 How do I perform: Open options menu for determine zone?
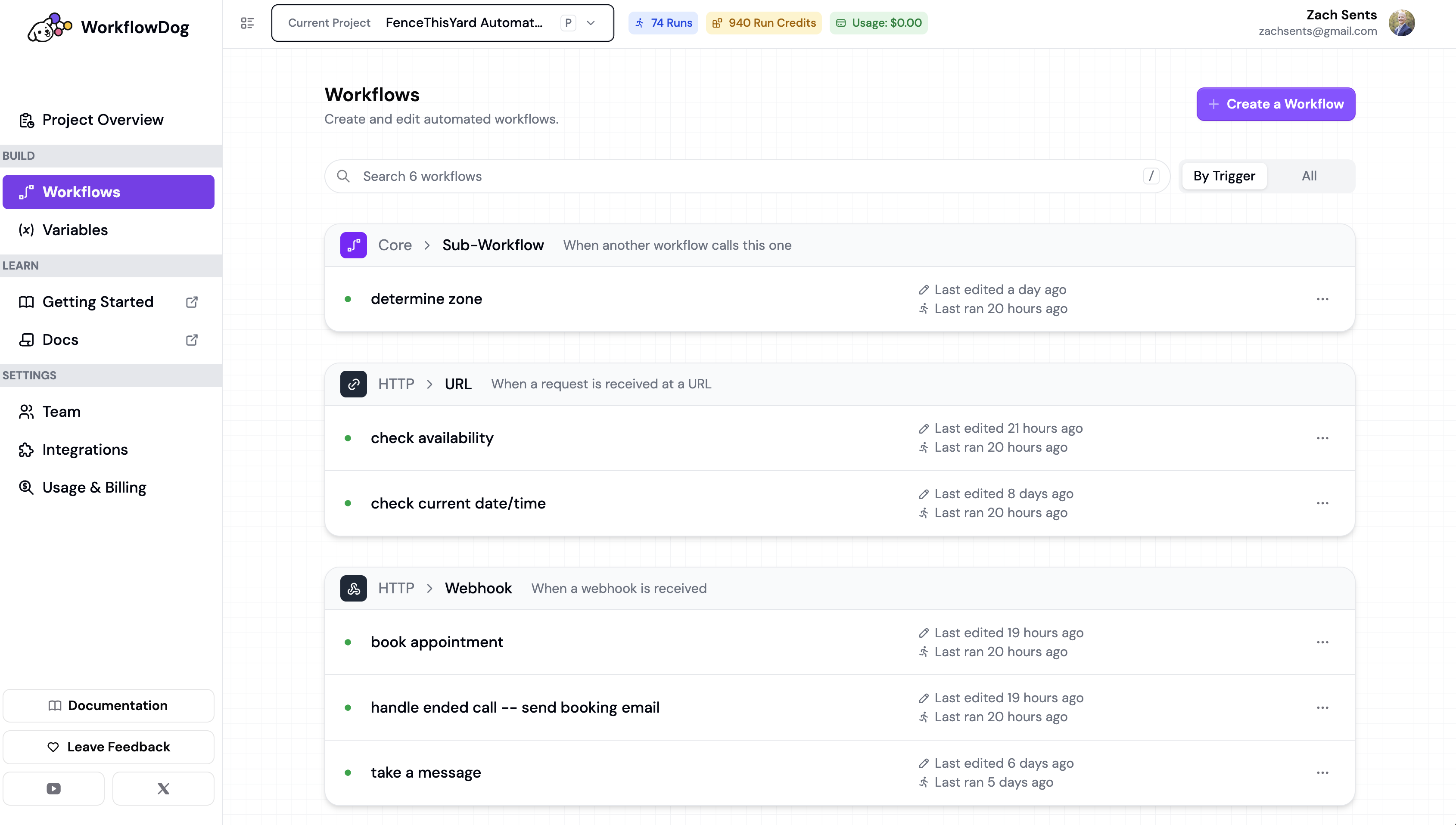click(1322, 299)
